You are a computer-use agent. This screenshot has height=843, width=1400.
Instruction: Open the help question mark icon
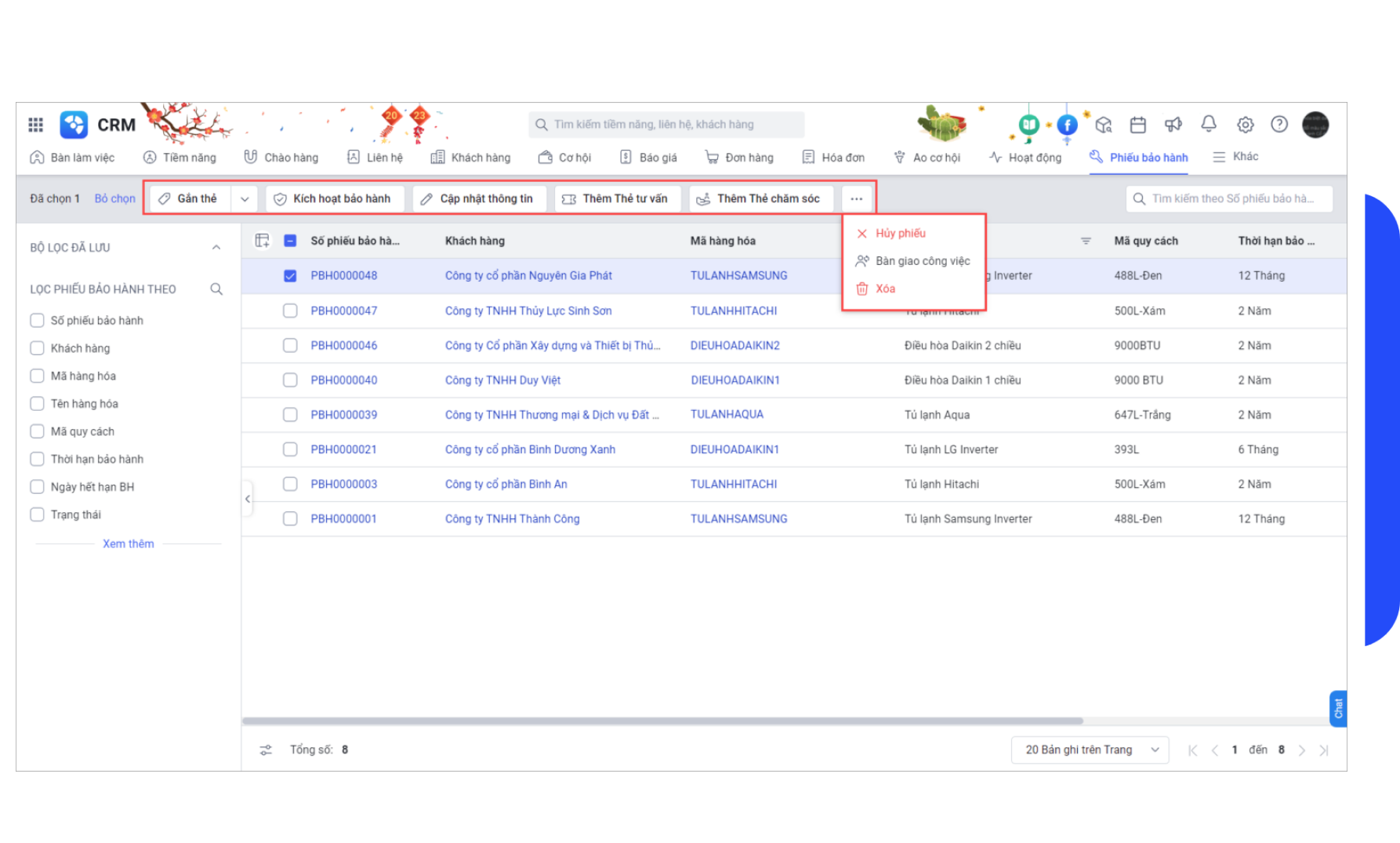(x=1279, y=124)
